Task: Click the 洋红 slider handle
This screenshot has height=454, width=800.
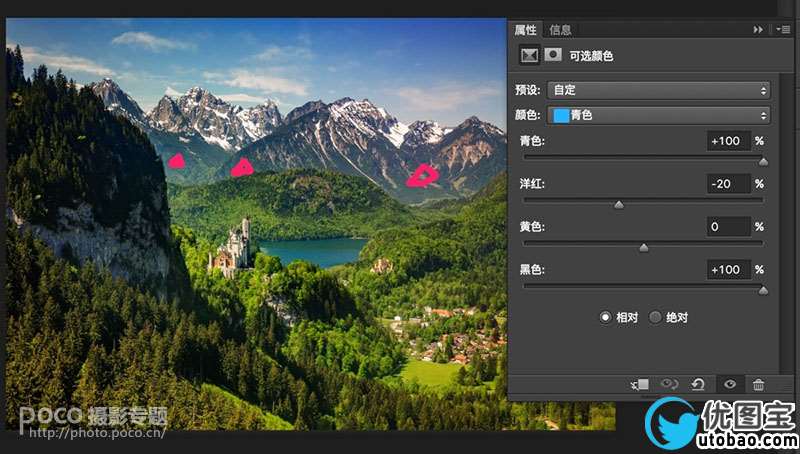Action: tap(619, 204)
